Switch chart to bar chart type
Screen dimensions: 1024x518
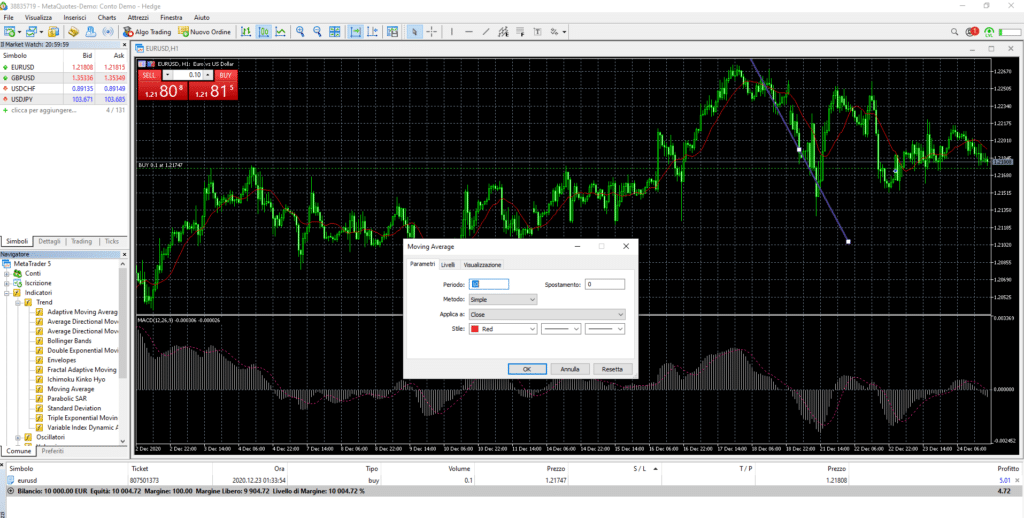coord(246,31)
